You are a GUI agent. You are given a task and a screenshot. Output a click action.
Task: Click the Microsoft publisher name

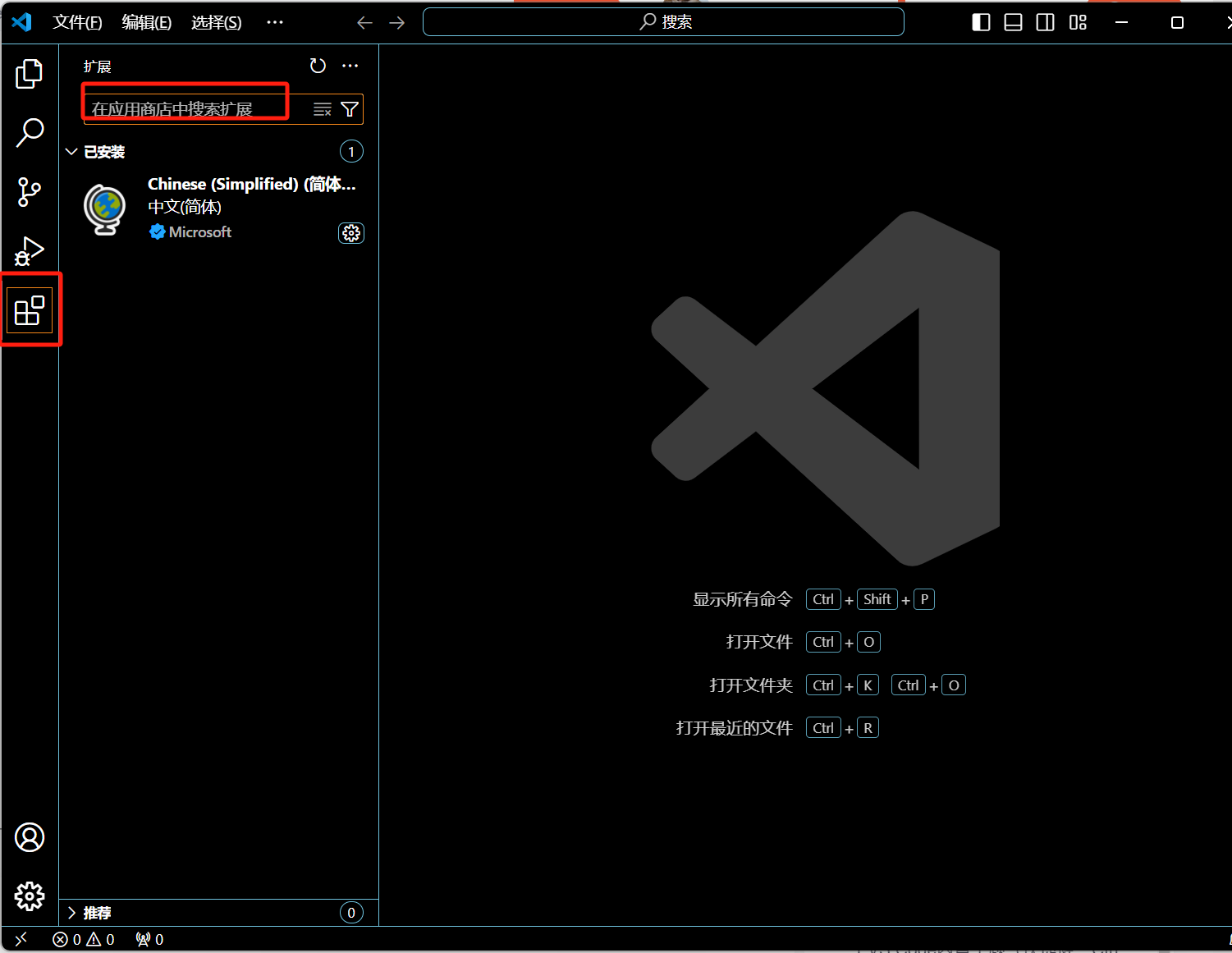click(x=199, y=232)
